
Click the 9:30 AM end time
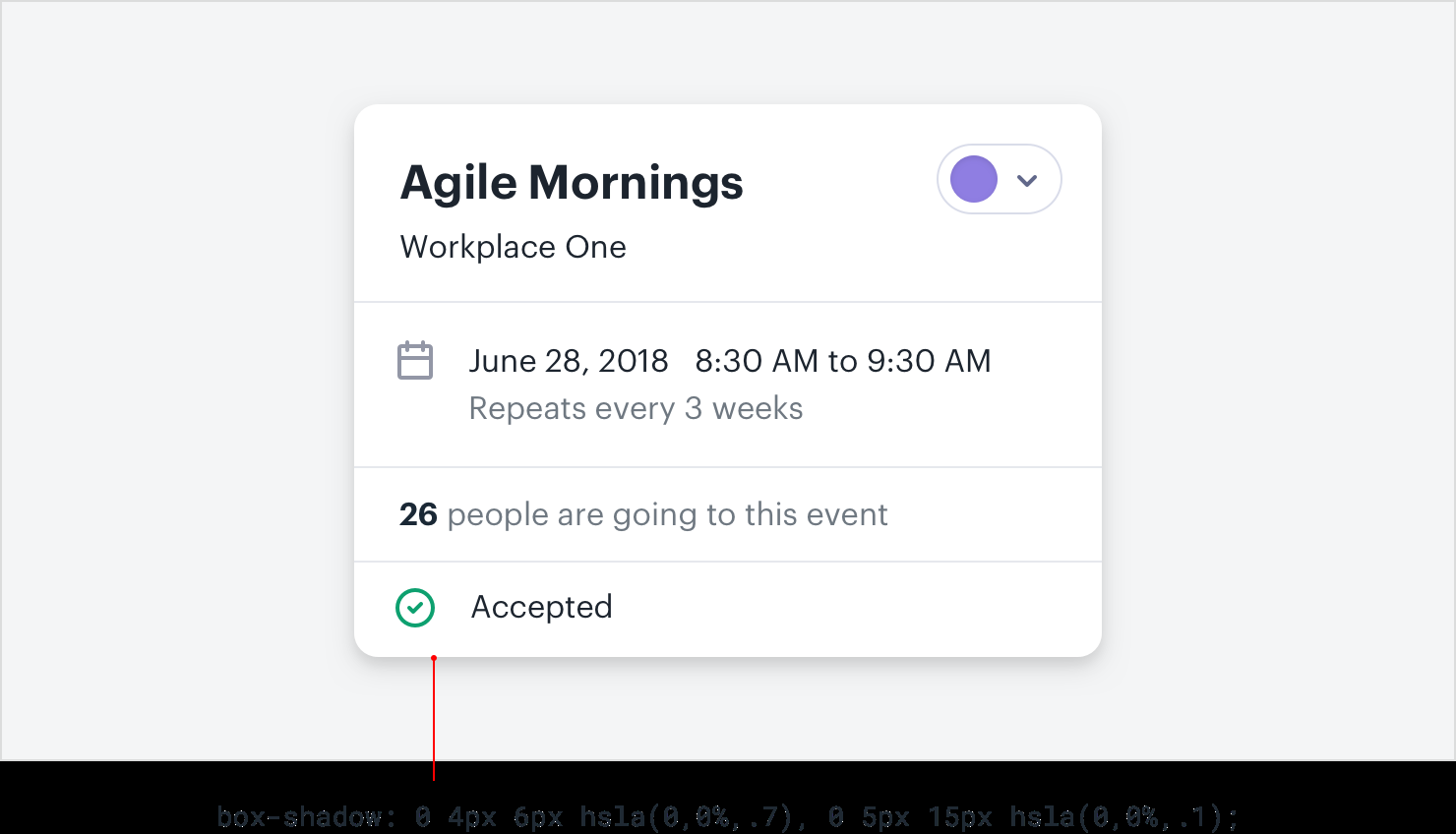point(929,361)
